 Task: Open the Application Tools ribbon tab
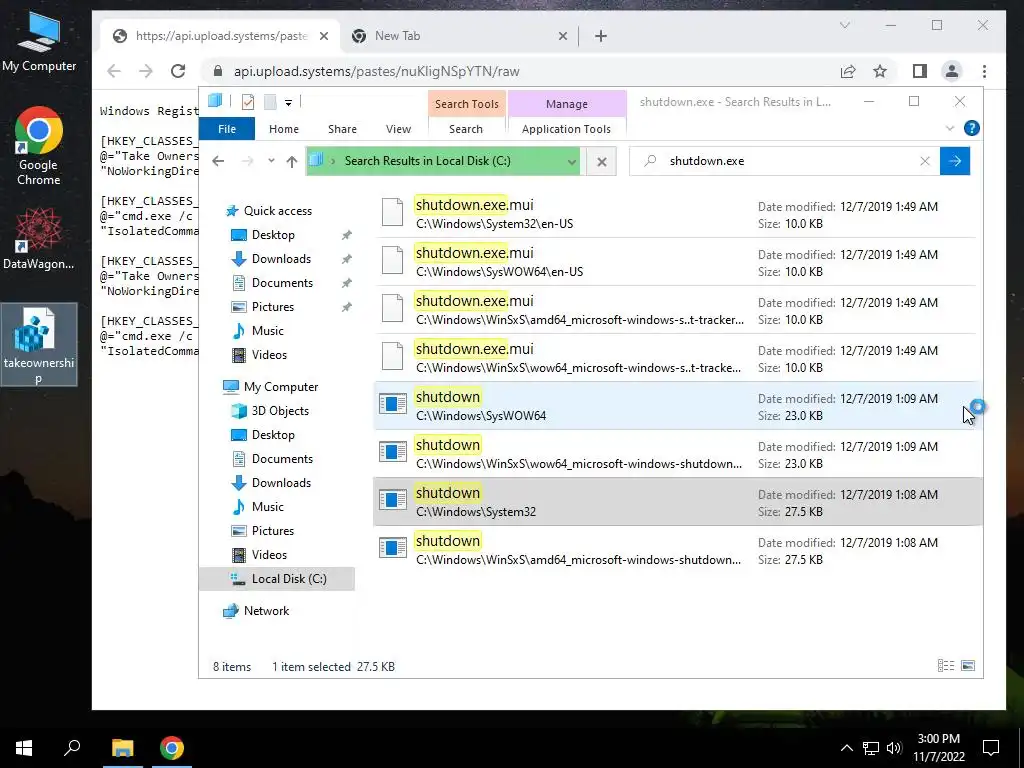(566, 129)
